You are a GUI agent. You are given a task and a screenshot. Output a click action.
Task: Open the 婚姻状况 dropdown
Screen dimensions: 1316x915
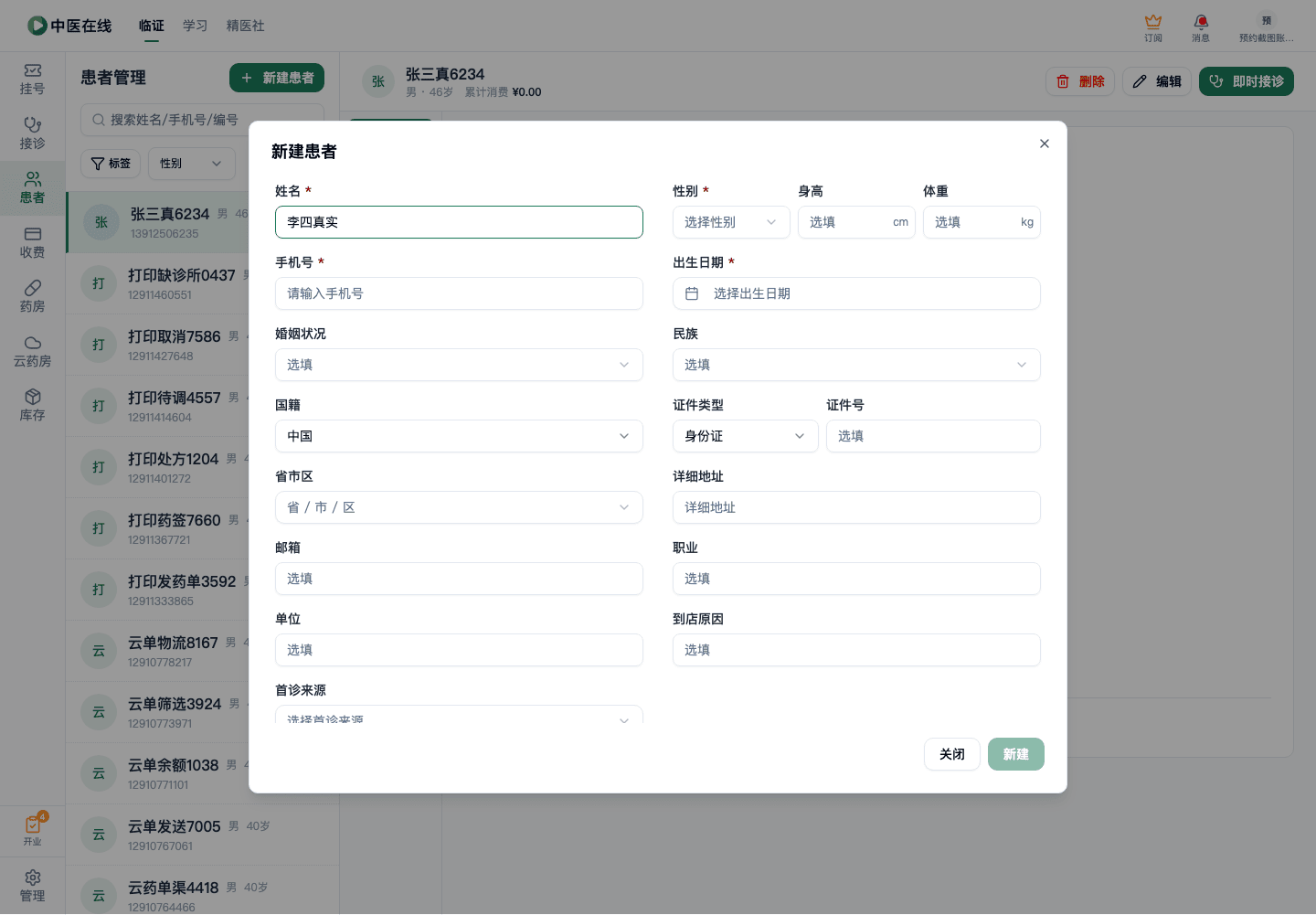tap(459, 365)
